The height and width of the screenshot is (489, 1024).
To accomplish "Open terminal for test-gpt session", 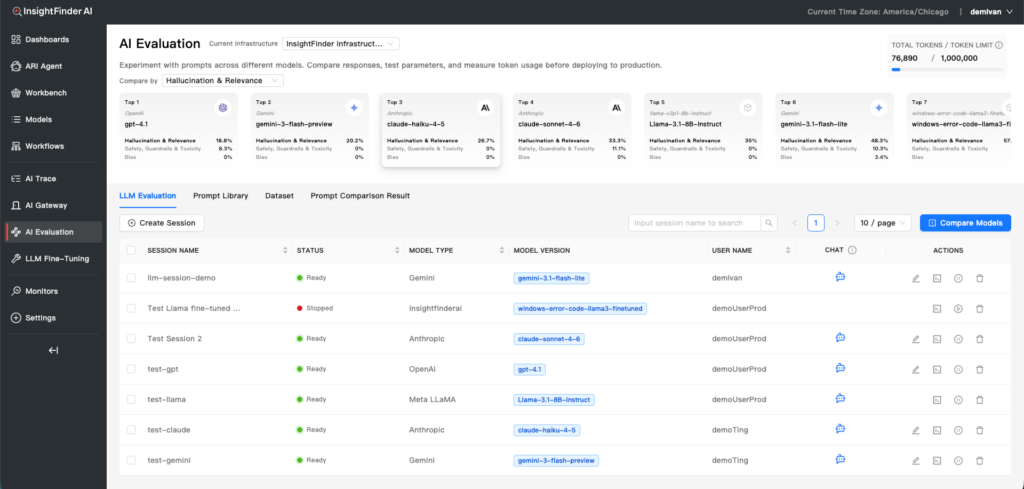I will pos(936,370).
